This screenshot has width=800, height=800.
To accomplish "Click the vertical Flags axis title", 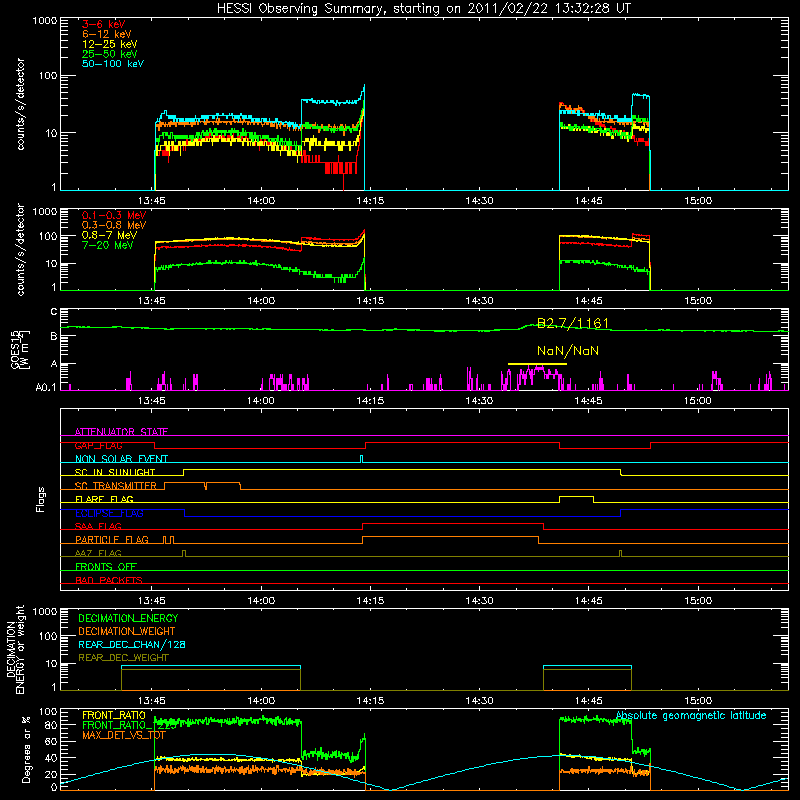I will (x=41, y=499).
